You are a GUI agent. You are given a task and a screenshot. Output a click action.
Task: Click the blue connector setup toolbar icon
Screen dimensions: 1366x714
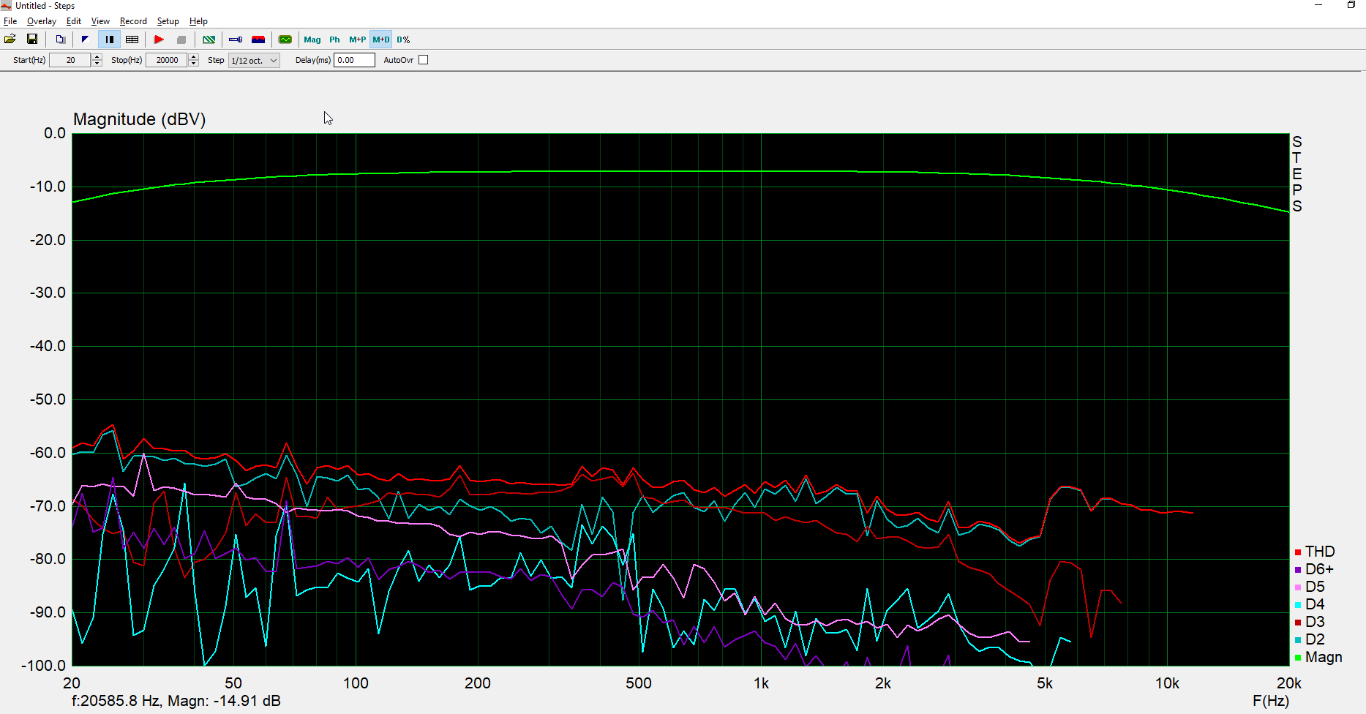(235, 39)
